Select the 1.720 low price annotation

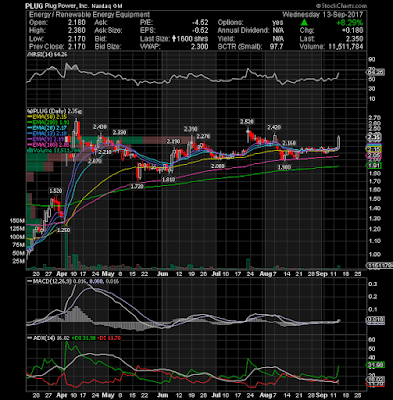pyautogui.click(x=137, y=187)
